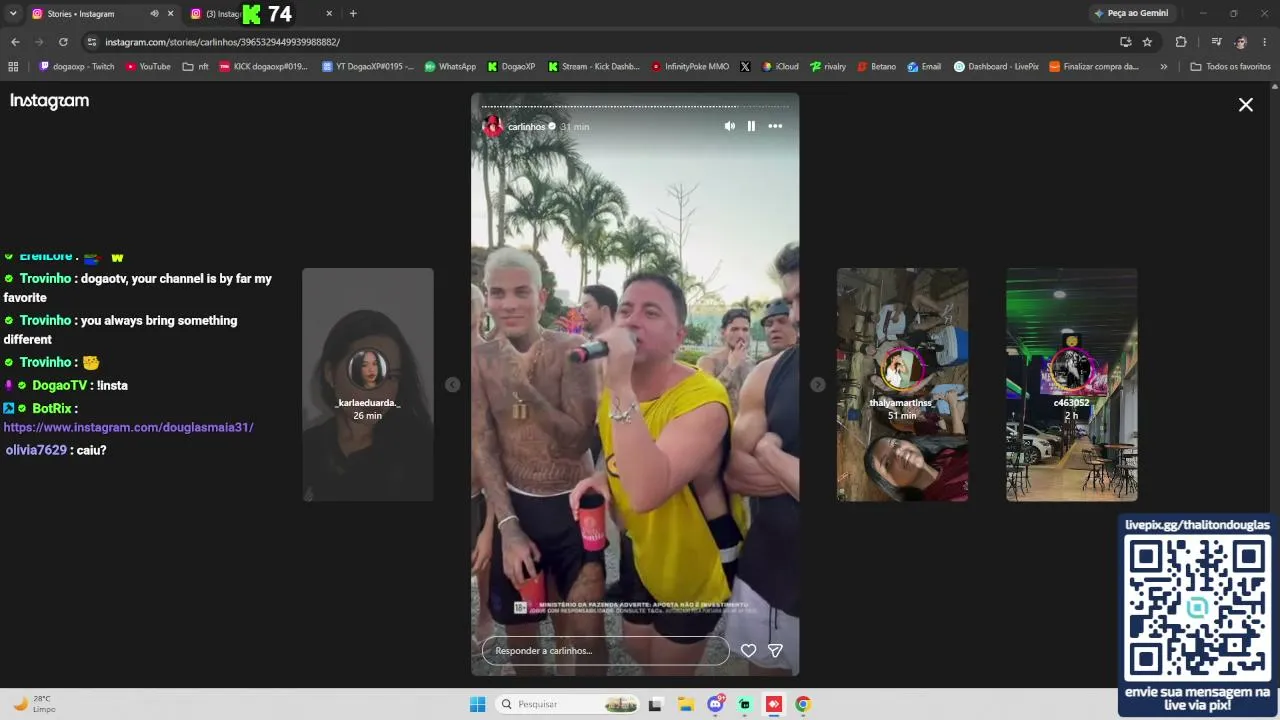Open Chrome's three-dot menu
Viewport: 1280px width, 720px height.
click(1265, 42)
